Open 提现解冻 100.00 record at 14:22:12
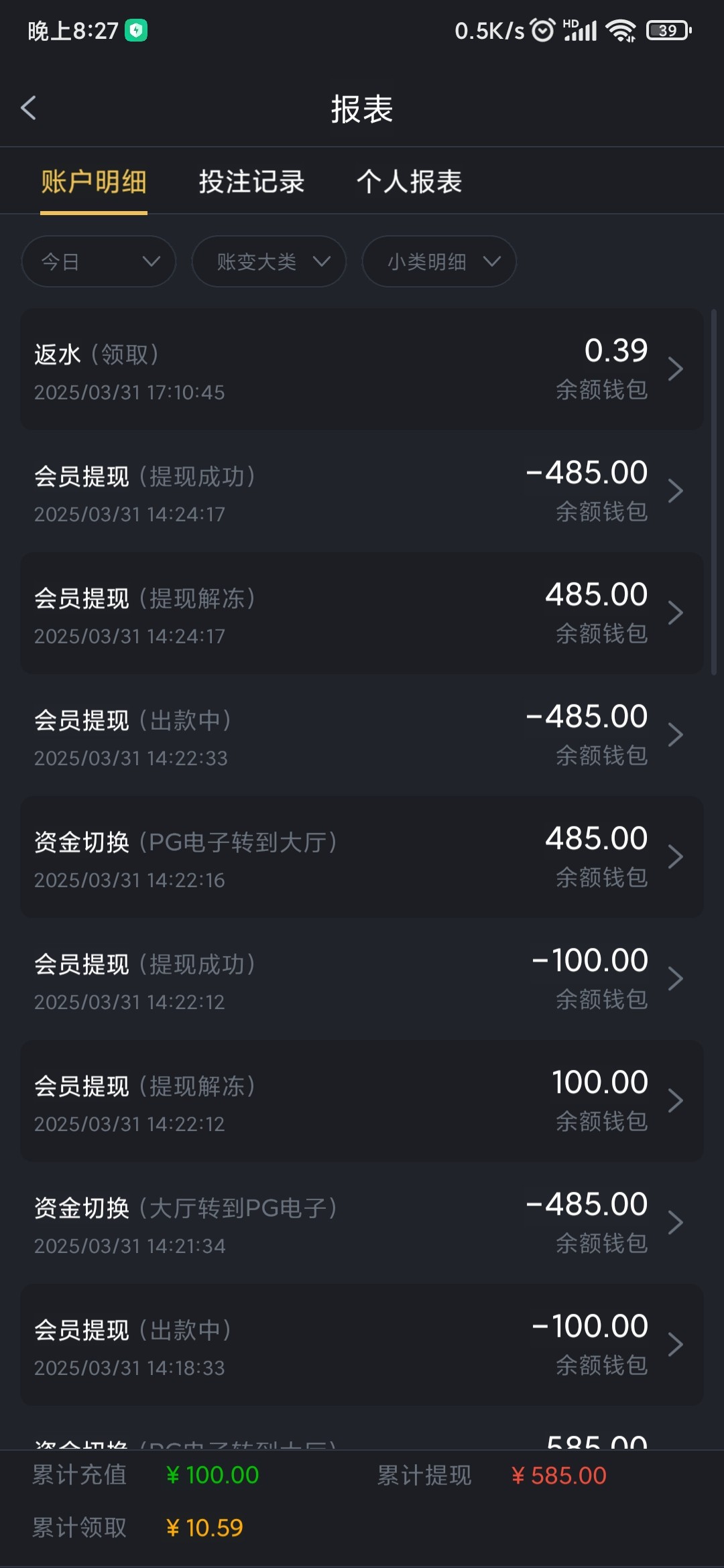Image resolution: width=724 pixels, height=1568 pixels. point(362,1101)
